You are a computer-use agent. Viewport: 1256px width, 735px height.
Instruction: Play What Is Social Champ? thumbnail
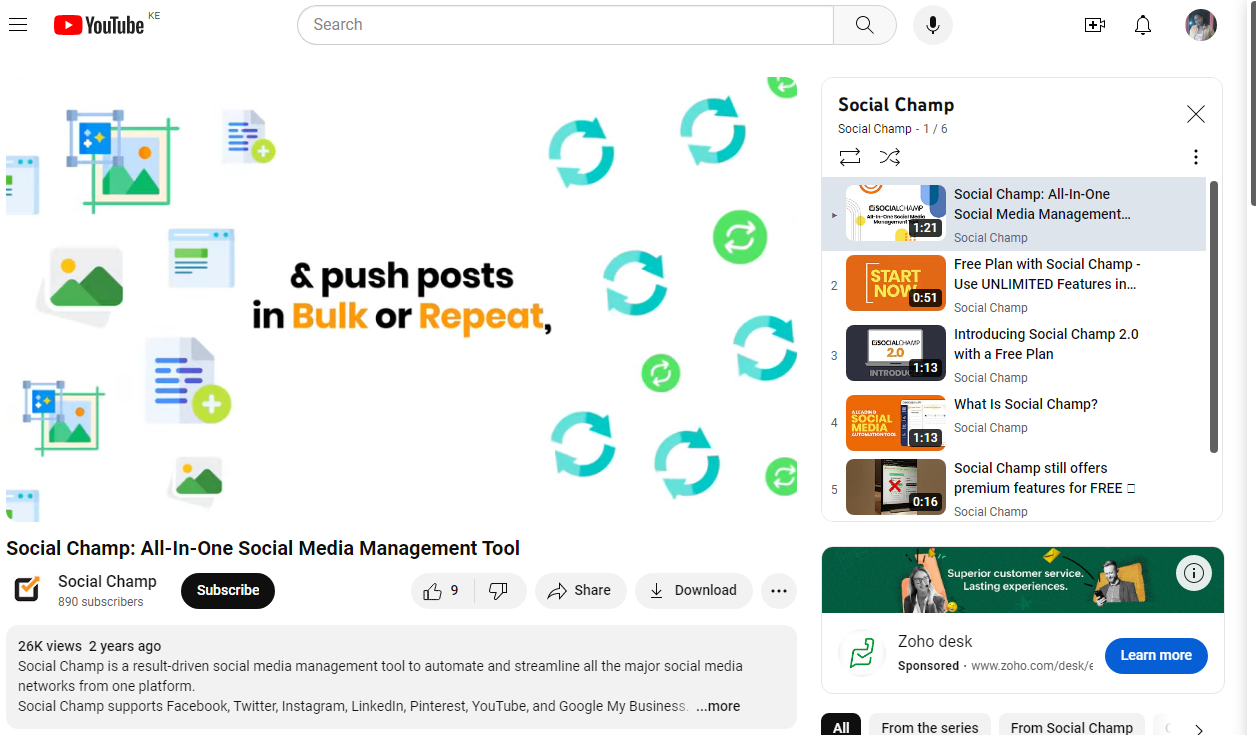pos(895,423)
